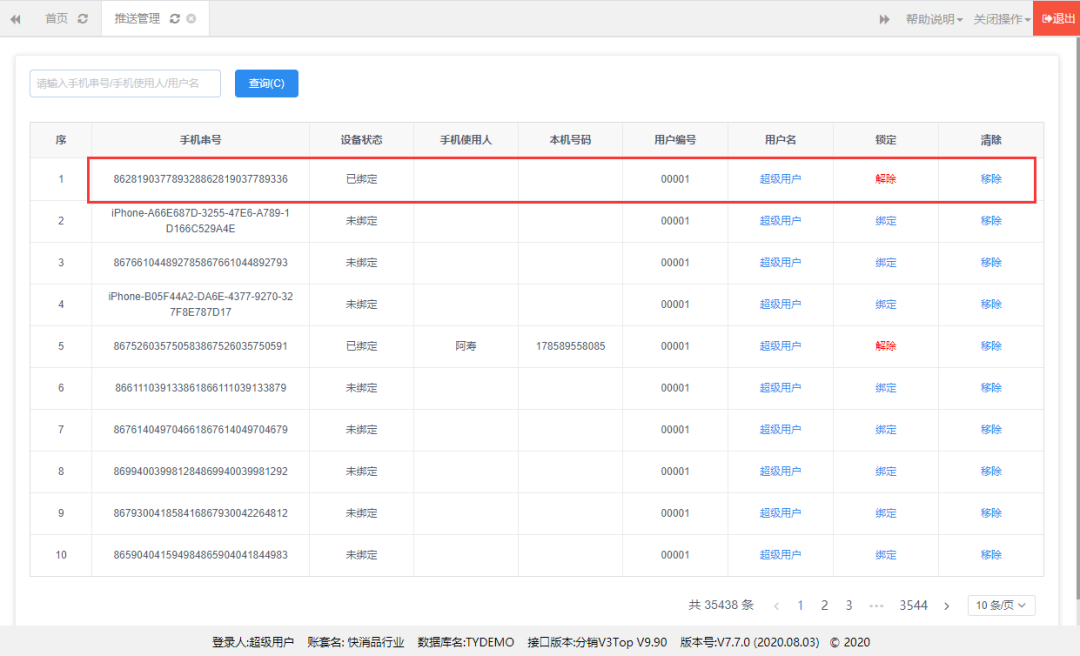Click 移除 in row 7

coord(991,430)
